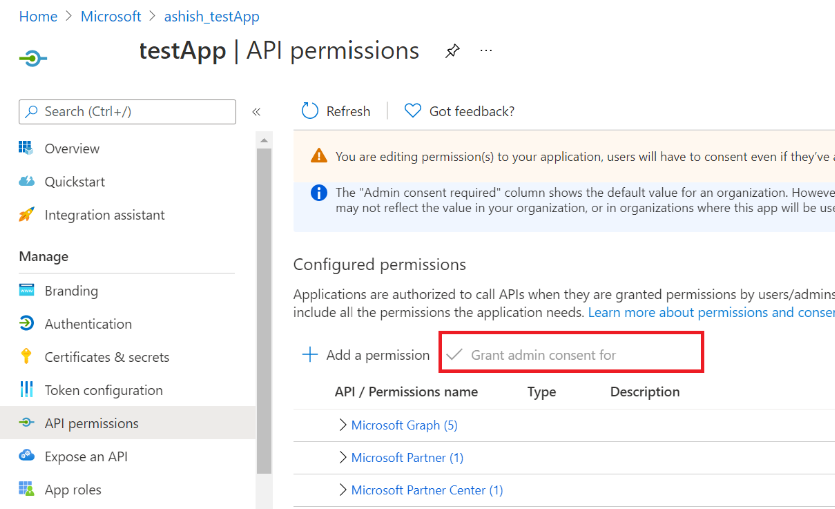
Task: Click the blue info circle icon
Action: 318,192
